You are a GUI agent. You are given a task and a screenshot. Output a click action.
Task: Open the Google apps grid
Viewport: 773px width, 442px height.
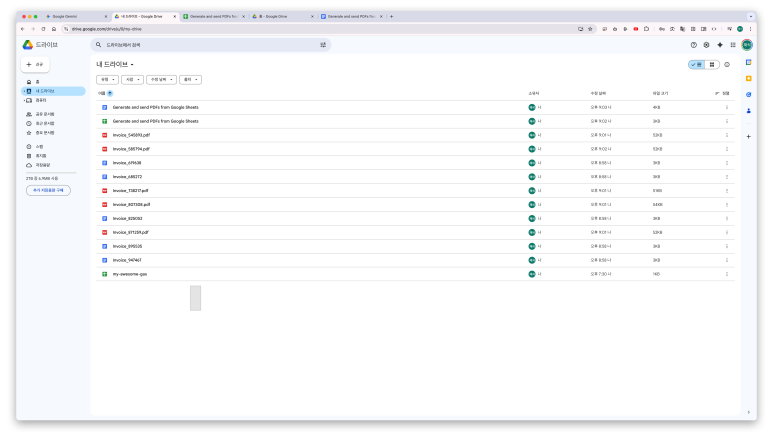coord(733,45)
